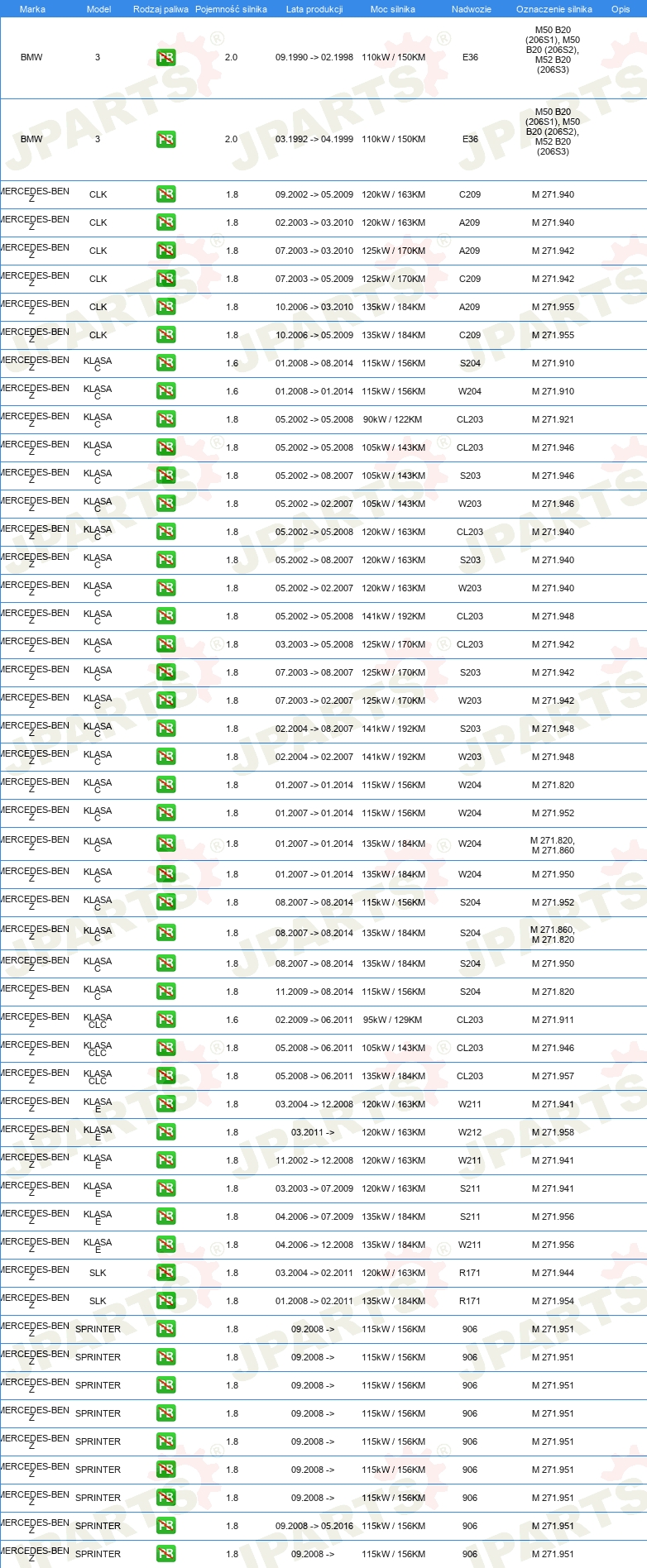The width and height of the screenshot is (647, 1568).
Task: Click the Marka column header
Action: [x=32, y=9]
